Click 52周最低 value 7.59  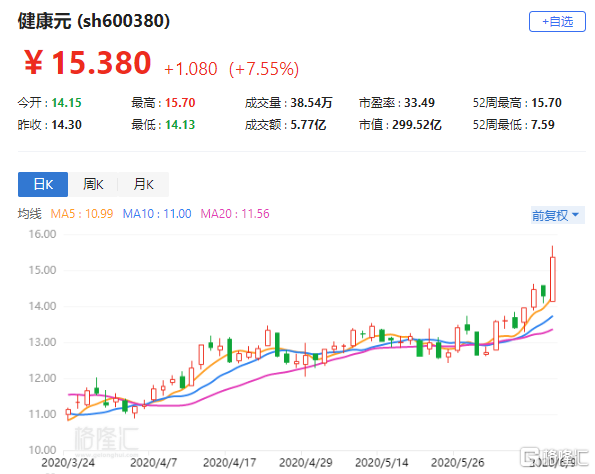tap(543, 125)
